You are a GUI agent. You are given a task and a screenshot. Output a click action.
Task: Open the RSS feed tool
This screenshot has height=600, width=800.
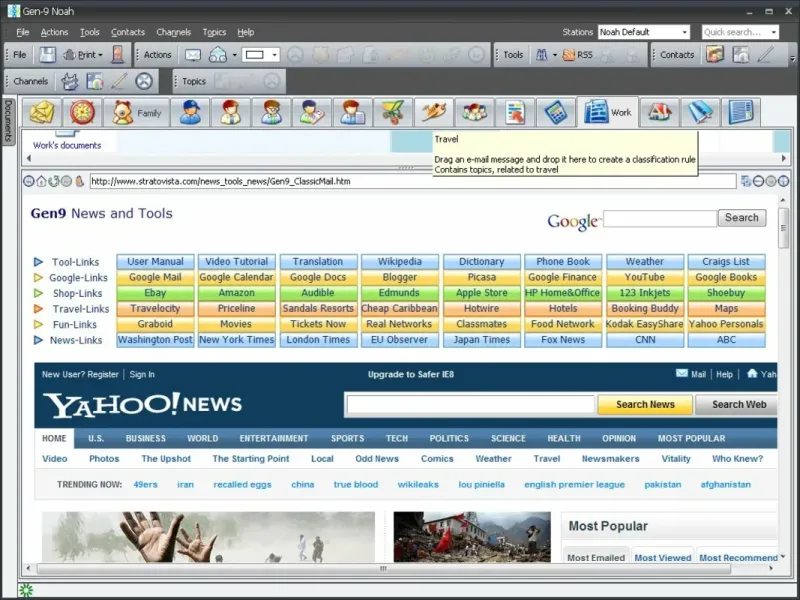[x=578, y=55]
